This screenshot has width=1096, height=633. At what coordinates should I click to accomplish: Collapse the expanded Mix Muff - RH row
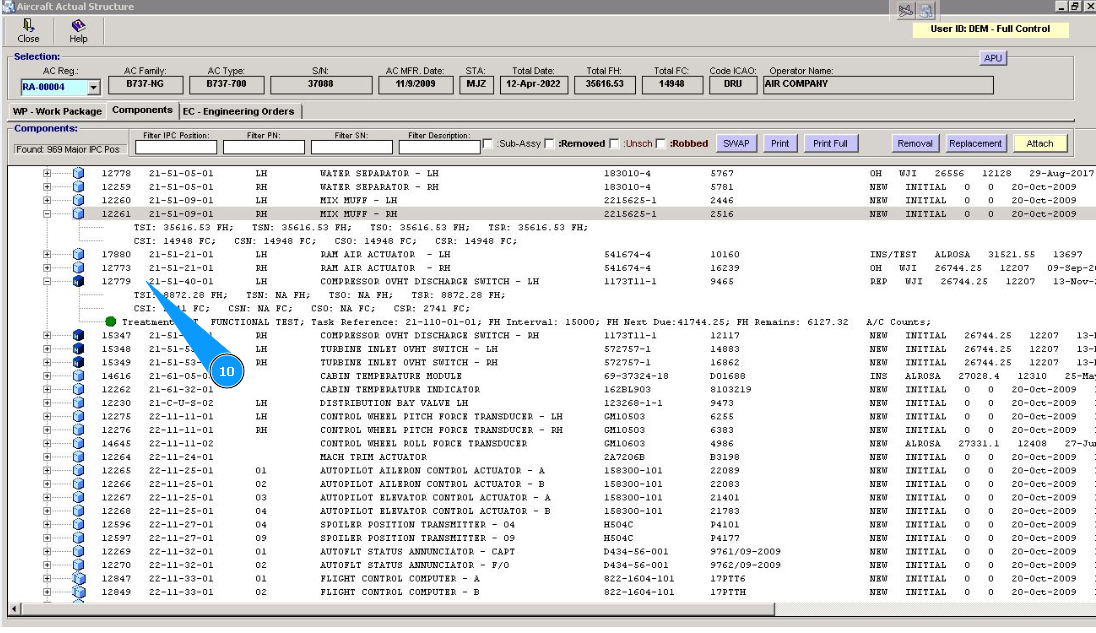pyautogui.click(x=47, y=214)
